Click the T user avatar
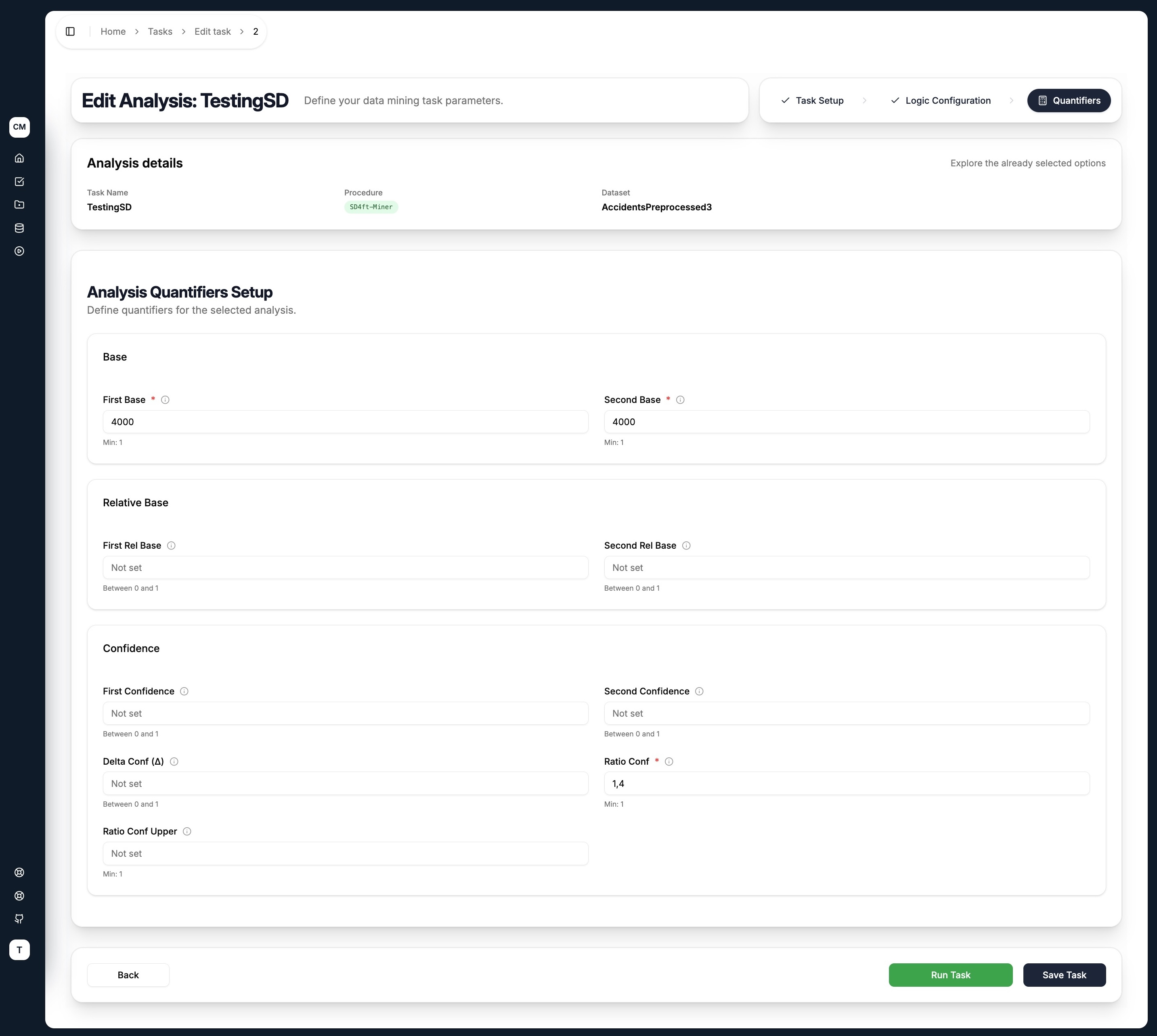The width and height of the screenshot is (1157, 1036). point(19,950)
